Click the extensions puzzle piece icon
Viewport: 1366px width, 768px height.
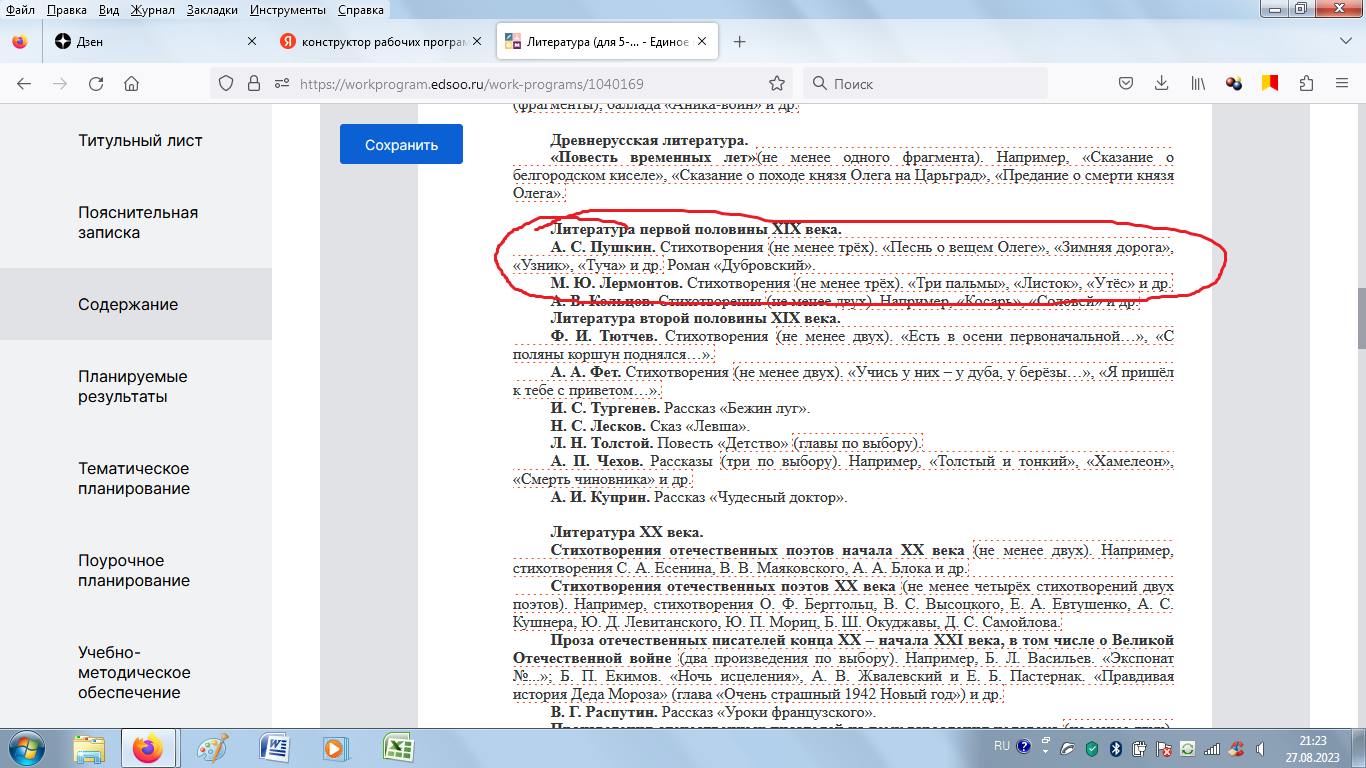point(1306,84)
